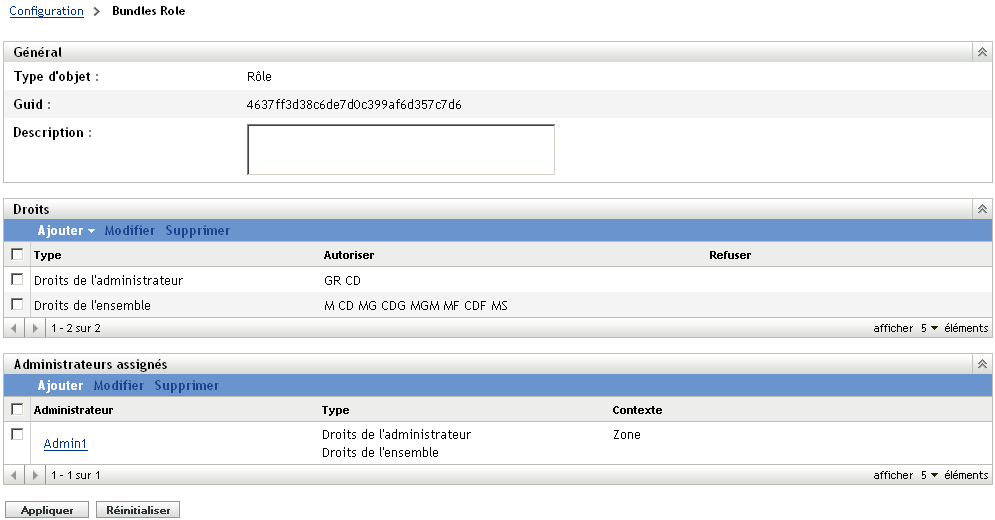
Task: Toggle select-all checkbox in Droits table header
Action: coord(17,254)
